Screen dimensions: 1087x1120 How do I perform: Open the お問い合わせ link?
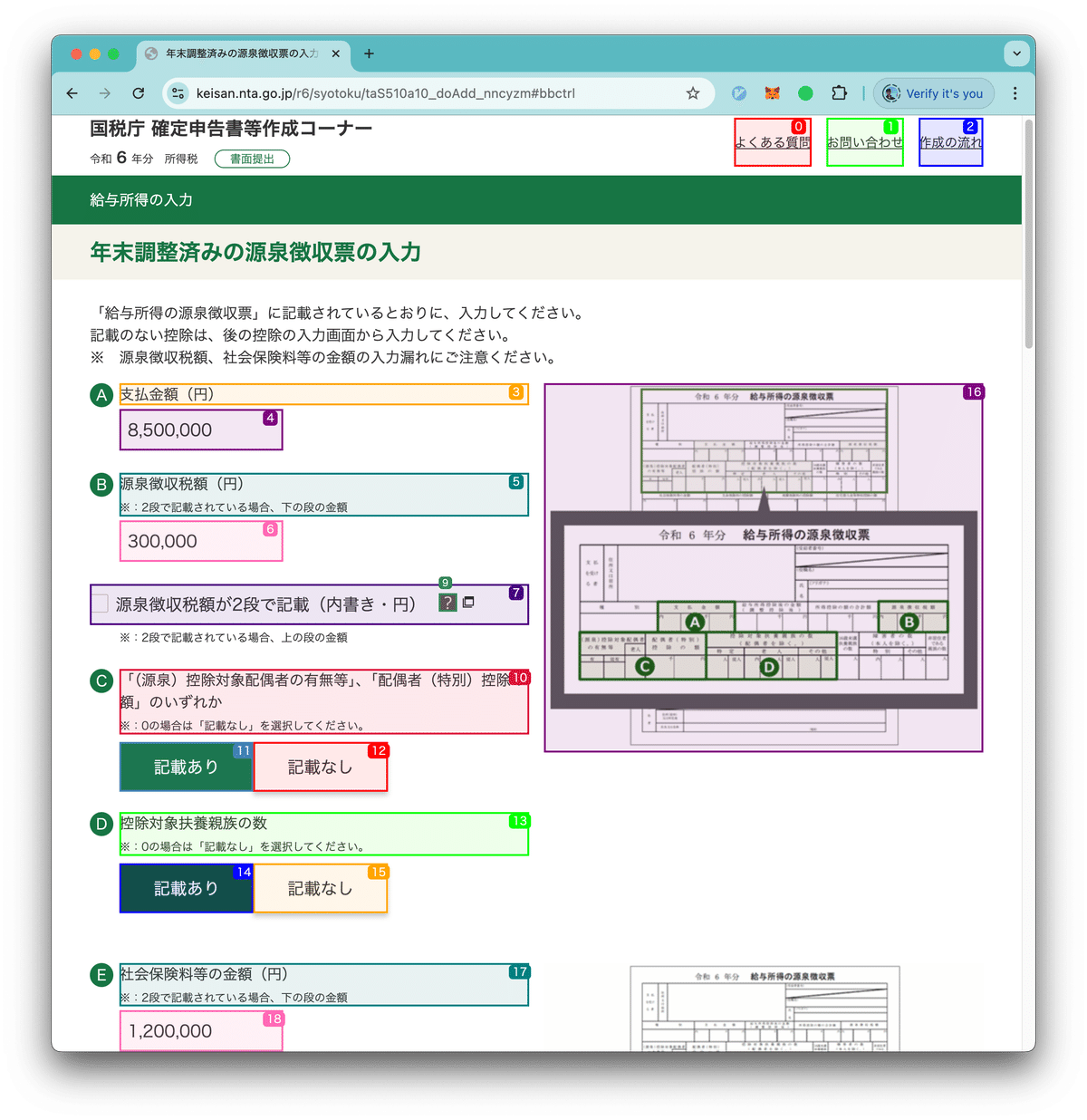click(x=865, y=142)
